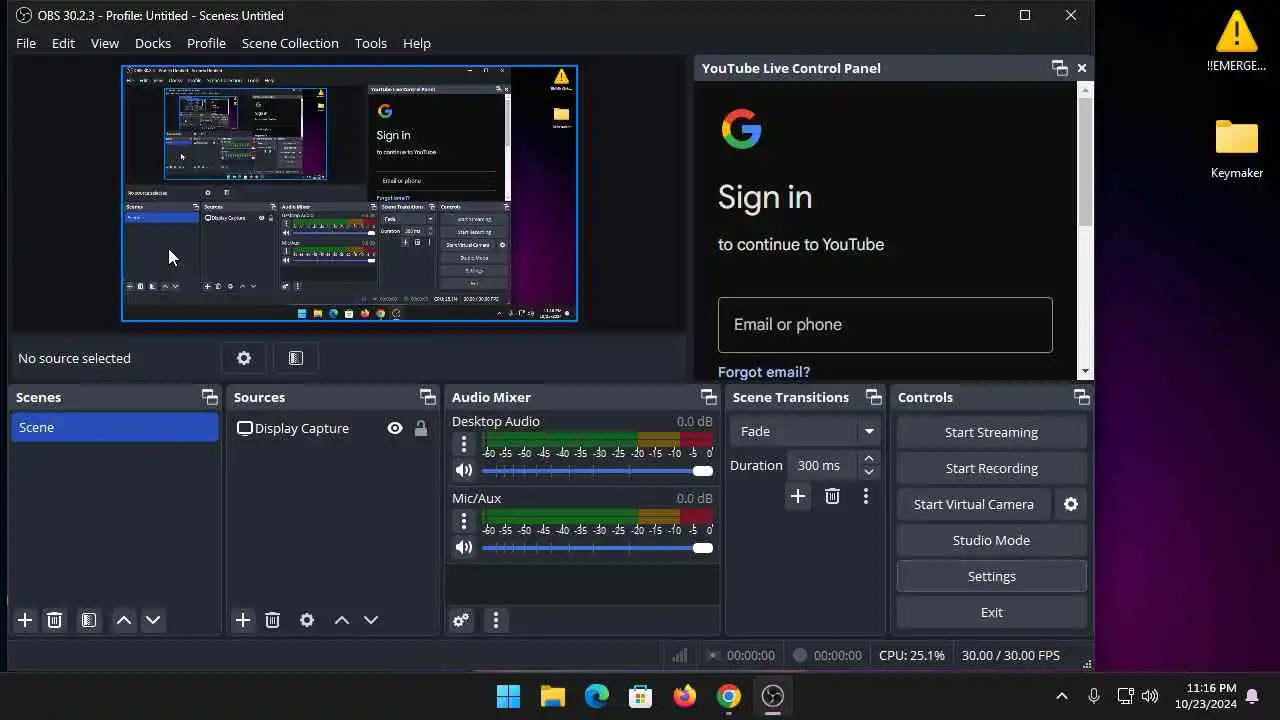Pop out the Scenes dock
Viewport: 1280px width, 720px height.
point(209,397)
